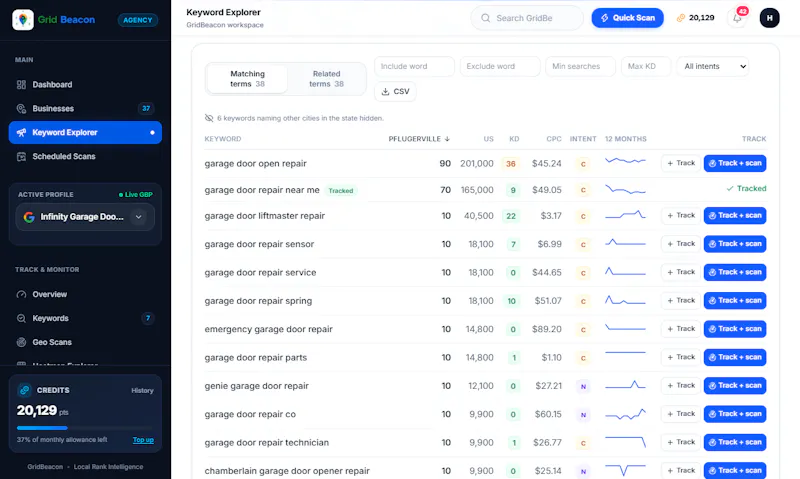Click the hidden keywords eye-slash icon

click(209, 118)
